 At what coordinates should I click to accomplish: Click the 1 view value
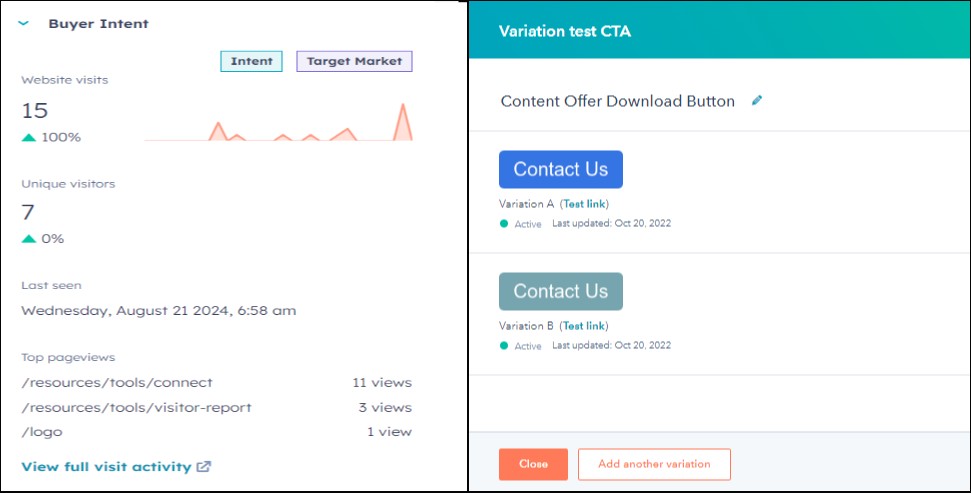389,432
